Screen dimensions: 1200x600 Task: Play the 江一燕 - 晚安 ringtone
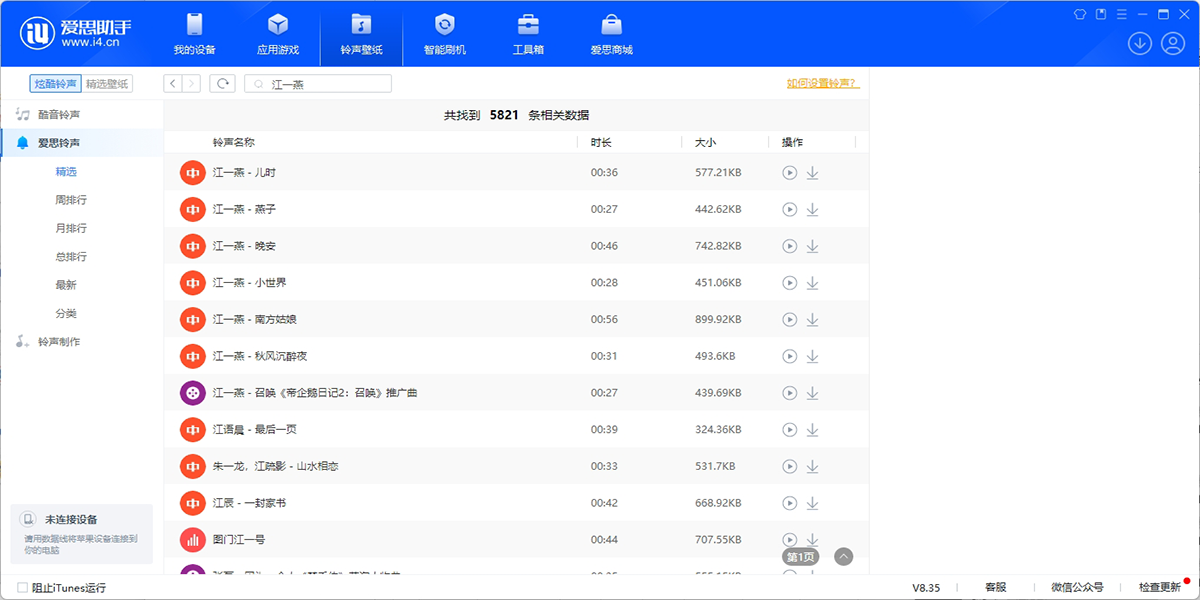(x=789, y=245)
